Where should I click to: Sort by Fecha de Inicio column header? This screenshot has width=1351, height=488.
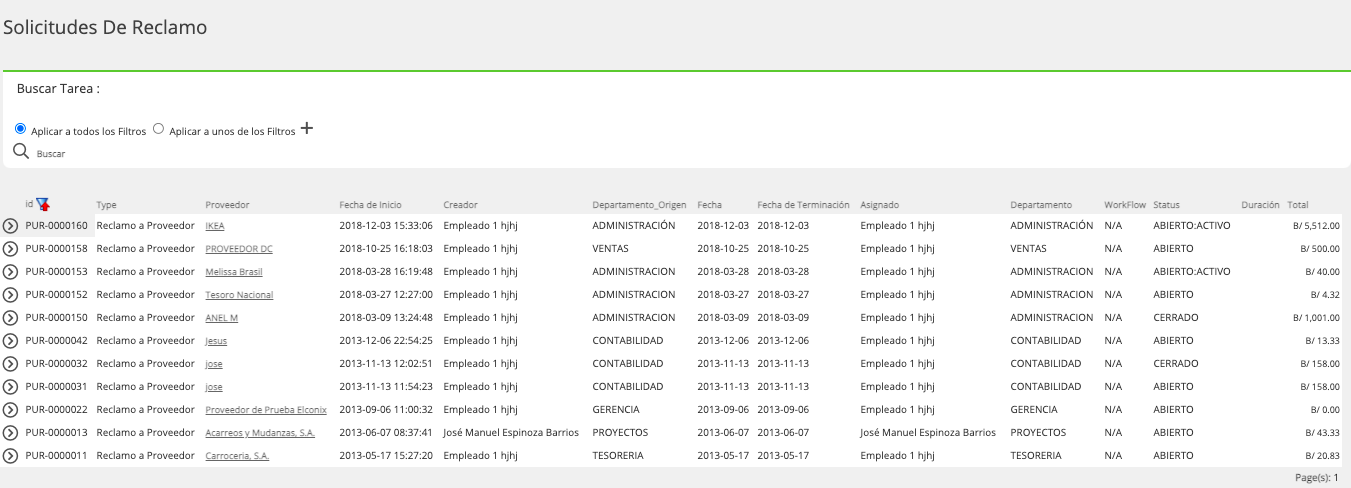point(370,205)
